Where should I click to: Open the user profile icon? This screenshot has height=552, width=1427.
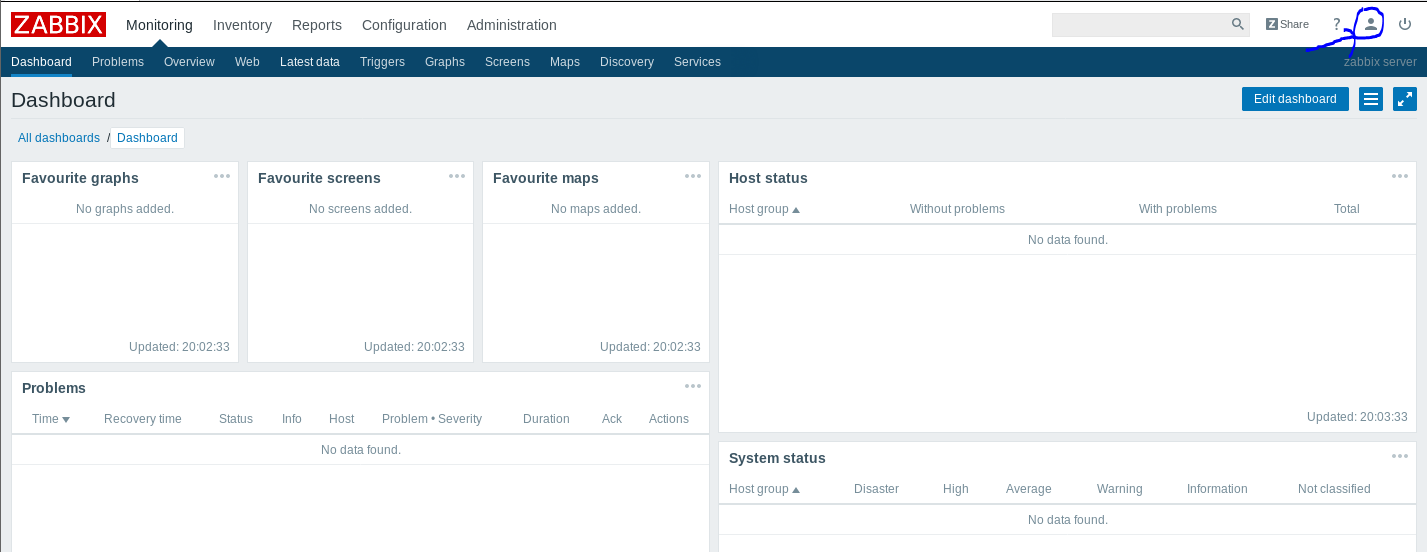1371,23
